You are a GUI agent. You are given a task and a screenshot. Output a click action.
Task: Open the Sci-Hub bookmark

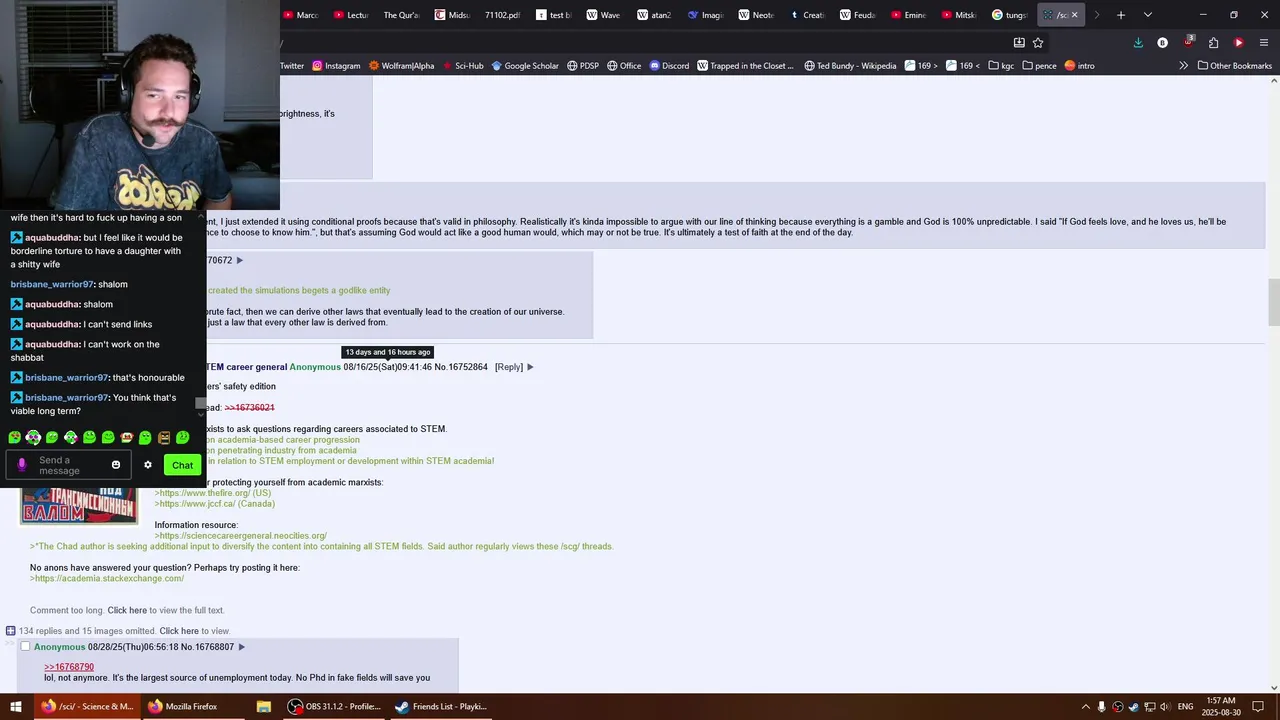coord(462,66)
